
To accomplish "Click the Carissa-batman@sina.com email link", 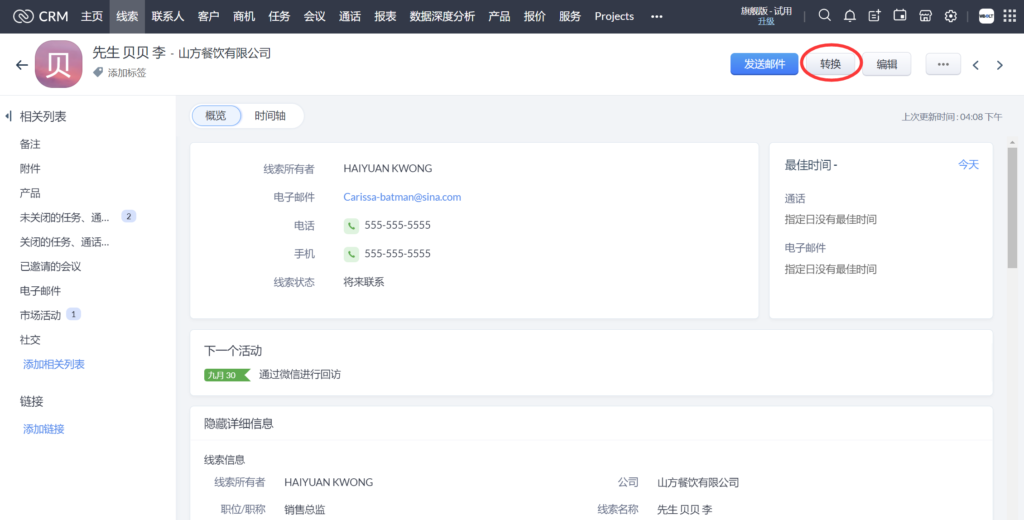I will (402, 197).
